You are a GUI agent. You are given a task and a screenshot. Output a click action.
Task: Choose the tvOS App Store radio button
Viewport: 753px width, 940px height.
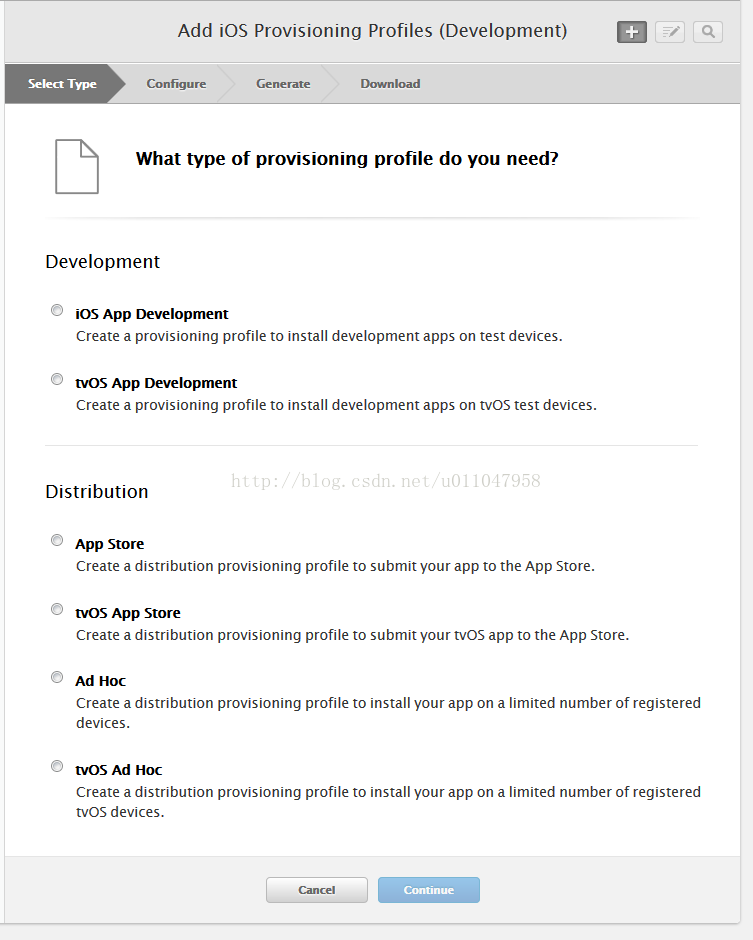click(57, 609)
